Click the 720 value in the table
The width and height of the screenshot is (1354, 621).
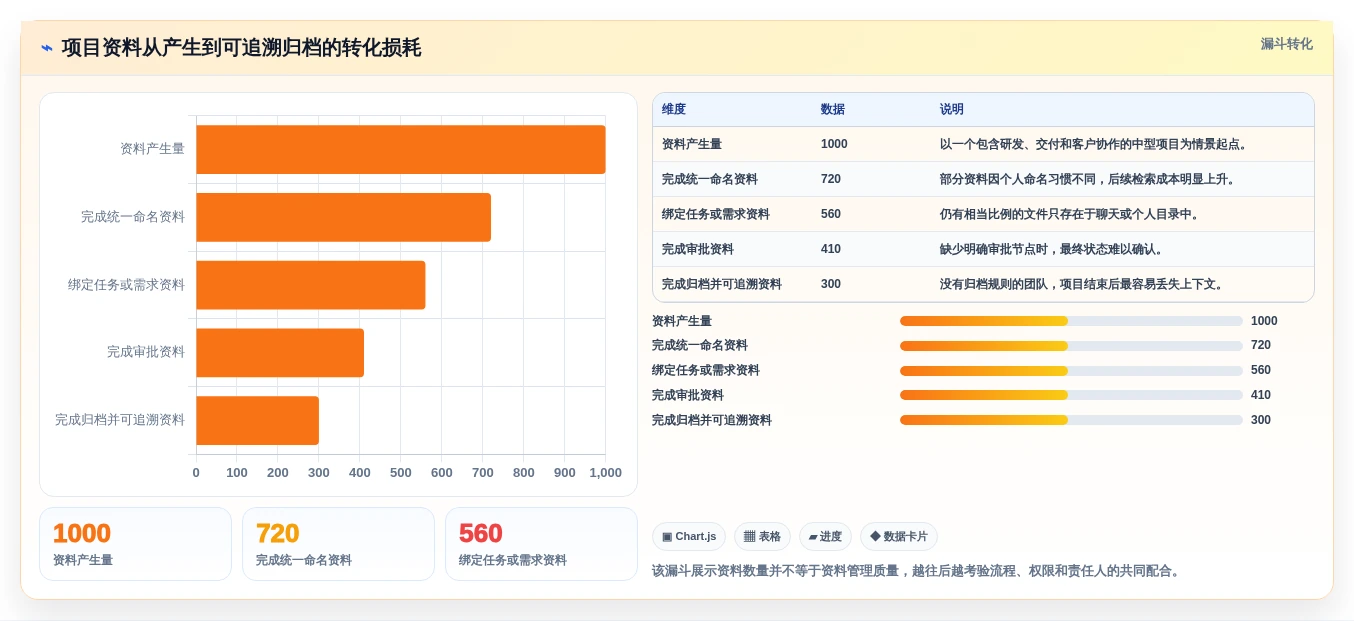tap(831, 179)
